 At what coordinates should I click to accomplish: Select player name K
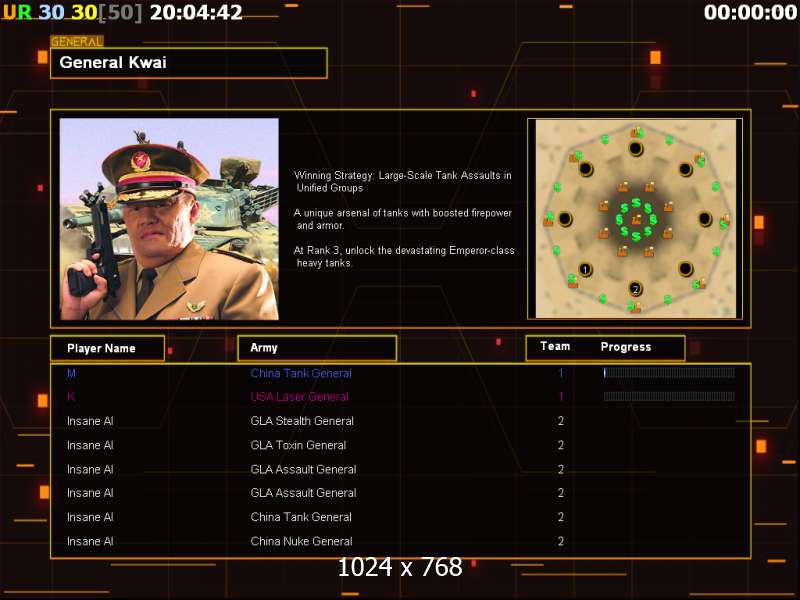click(x=71, y=397)
